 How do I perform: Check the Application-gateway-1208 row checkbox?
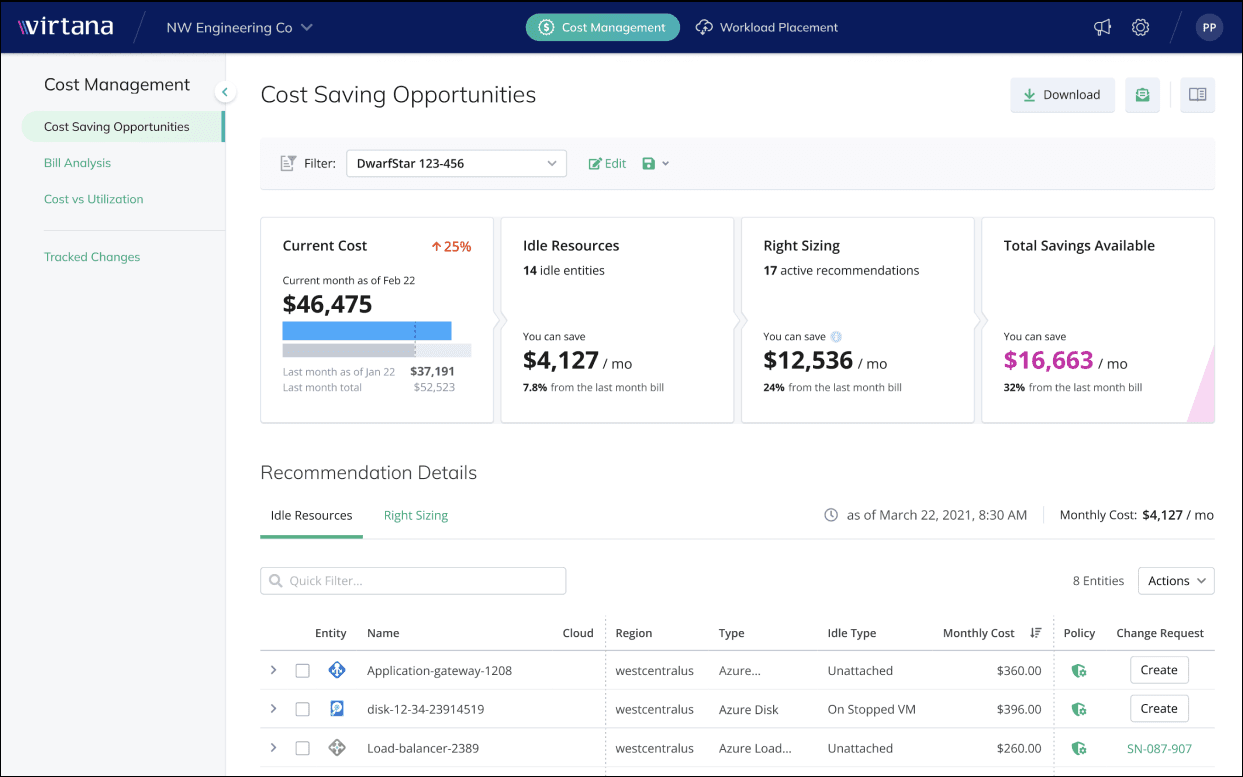(302, 671)
